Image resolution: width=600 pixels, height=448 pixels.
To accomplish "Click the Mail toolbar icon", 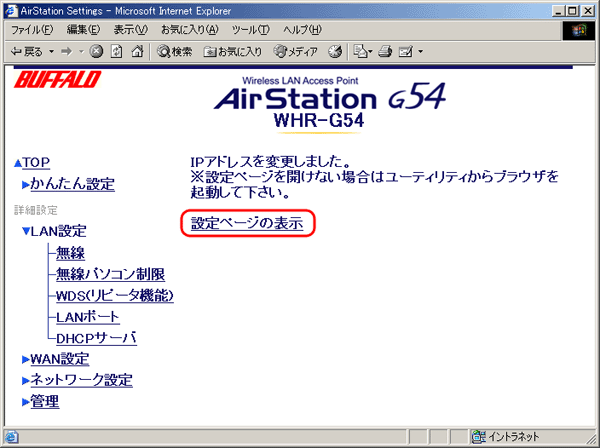I will [362, 51].
